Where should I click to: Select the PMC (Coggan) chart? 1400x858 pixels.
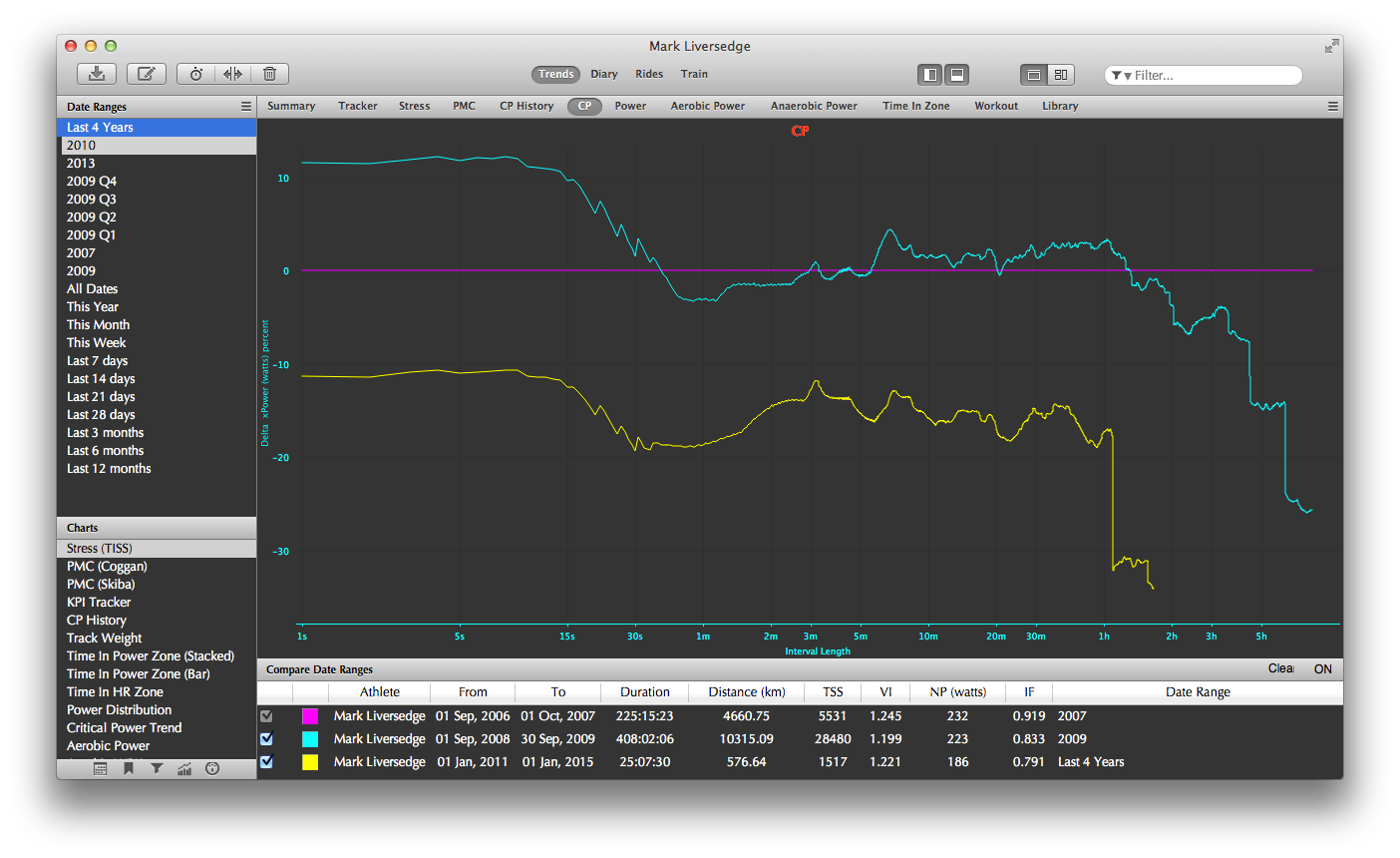(x=158, y=567)
